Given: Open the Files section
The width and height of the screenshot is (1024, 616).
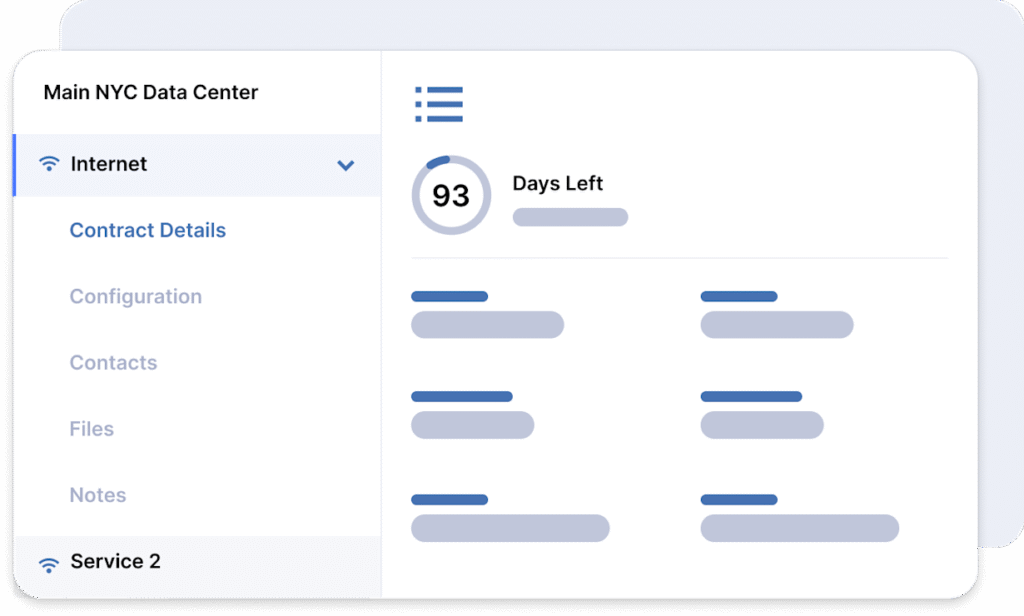Looking at the screenshot, I should click(x=91, y=429).
